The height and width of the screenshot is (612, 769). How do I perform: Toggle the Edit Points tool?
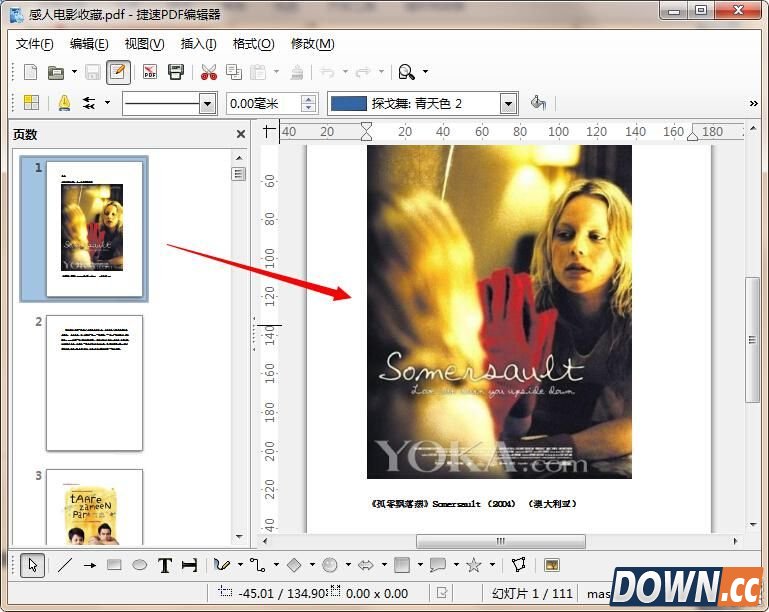pos(519,565)
